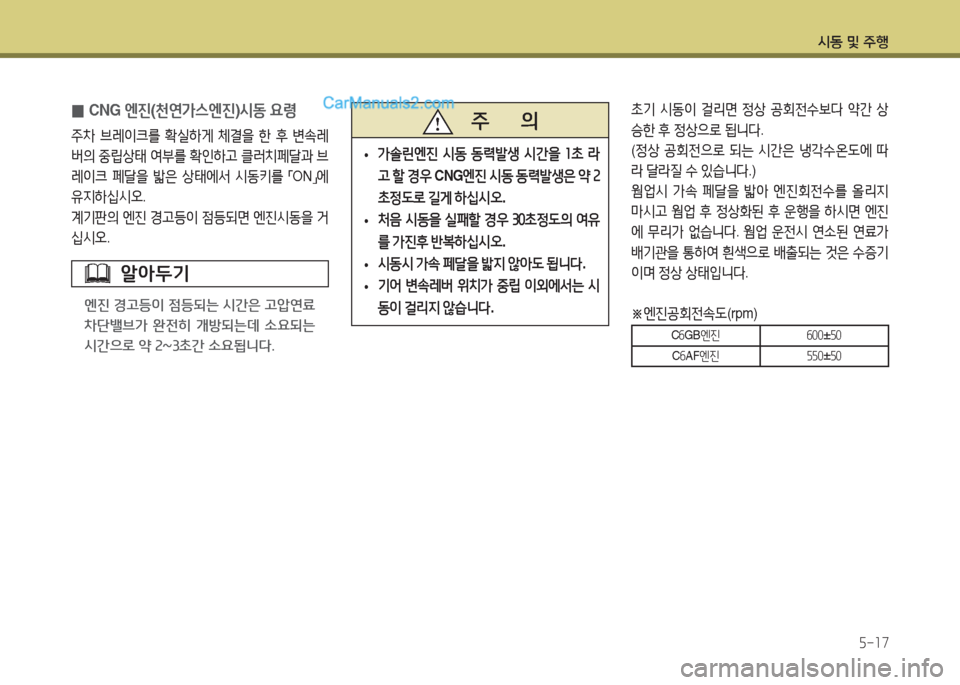Click the C6GB엔진 table cell
Image resolution: width=960 pixels, height=685 pixels.
[x=695, y=336]
